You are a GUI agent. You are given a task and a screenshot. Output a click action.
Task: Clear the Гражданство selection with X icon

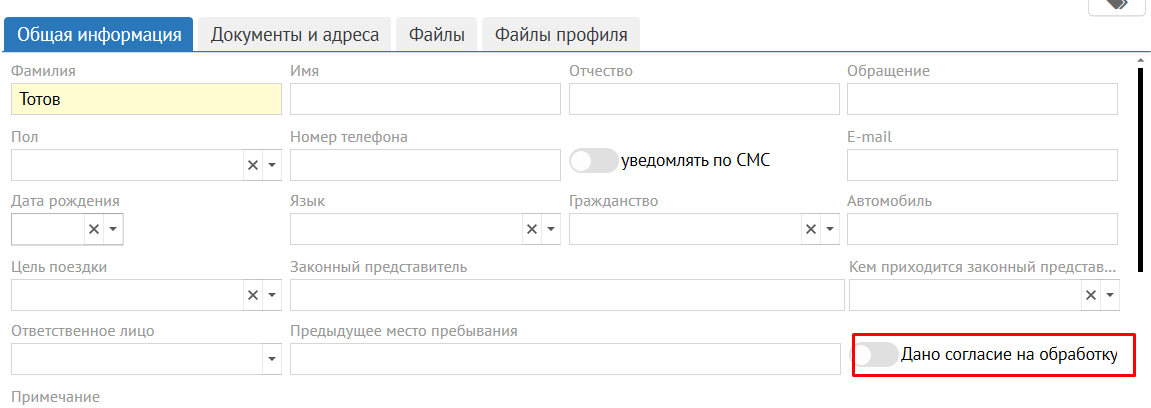(x=811, y=230)
